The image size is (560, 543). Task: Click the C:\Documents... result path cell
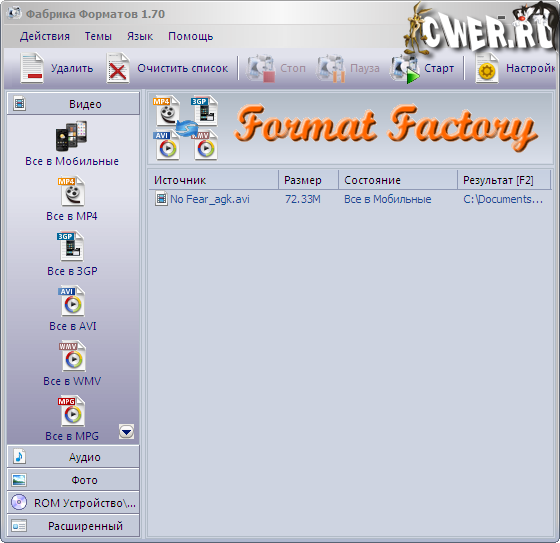(503, 199)
